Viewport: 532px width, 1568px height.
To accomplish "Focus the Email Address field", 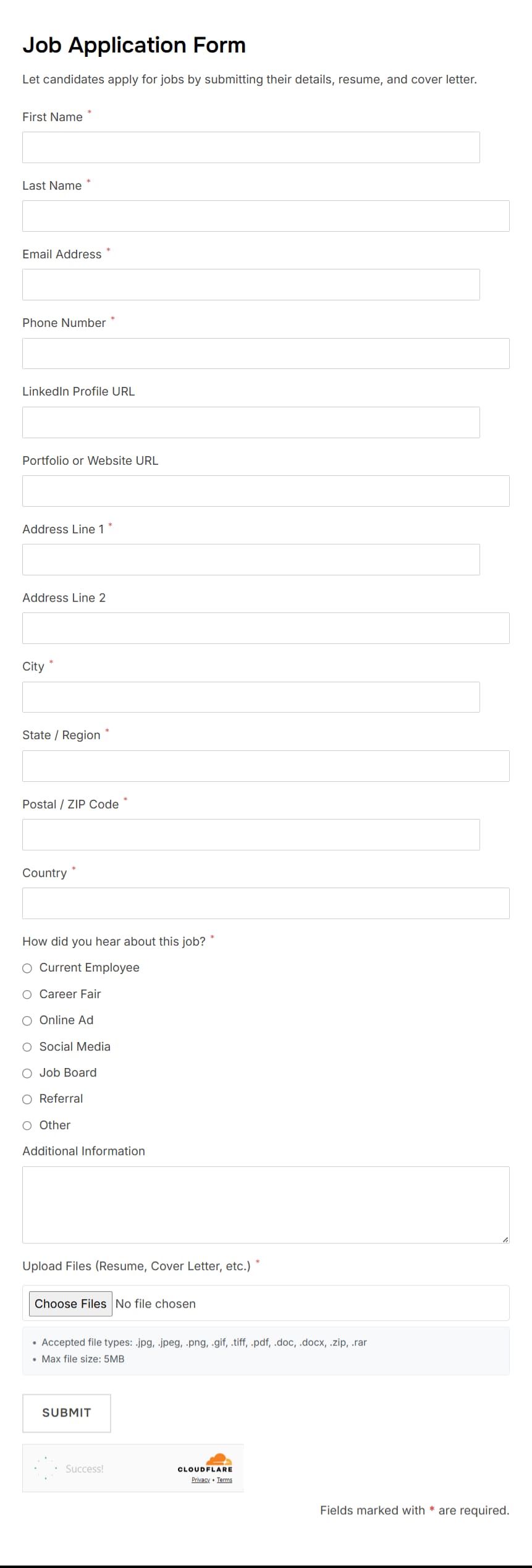I will 250,284.
